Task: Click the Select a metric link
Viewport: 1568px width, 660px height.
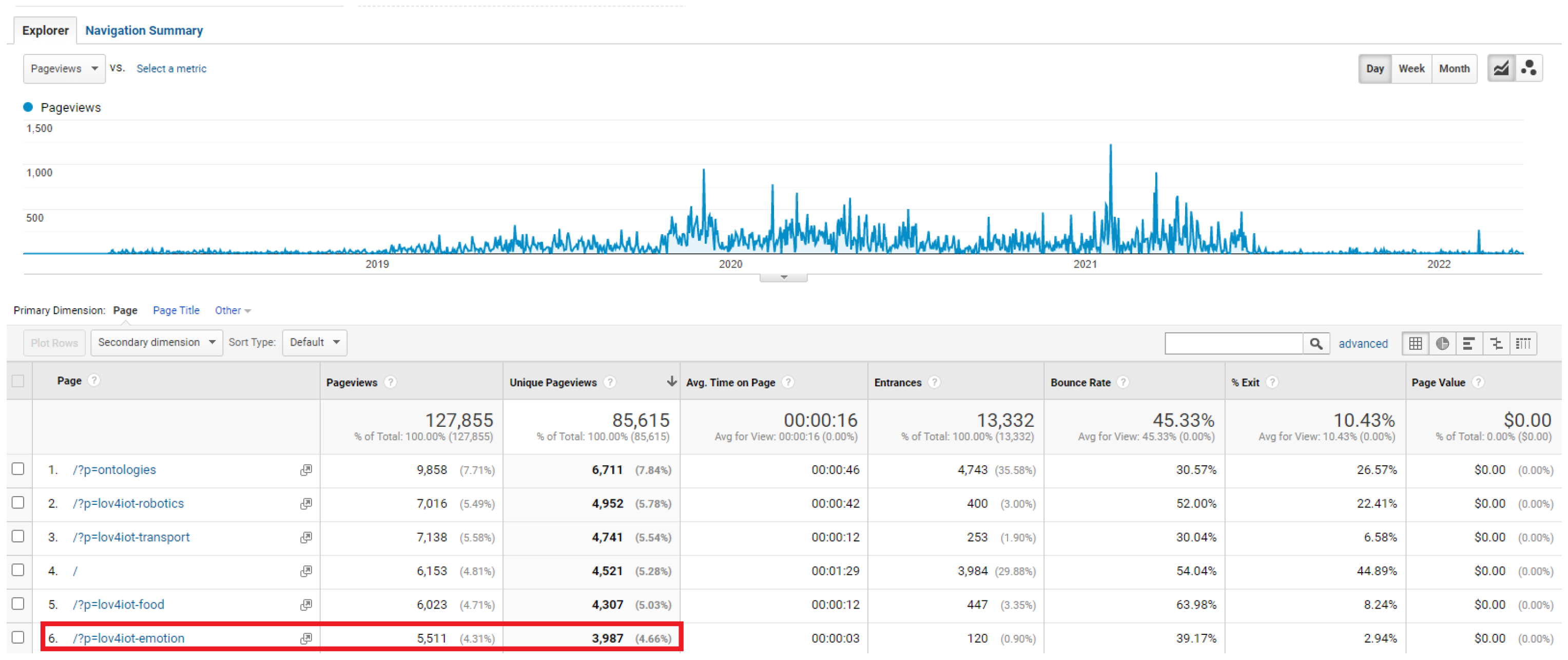Action: pos(171,69)
